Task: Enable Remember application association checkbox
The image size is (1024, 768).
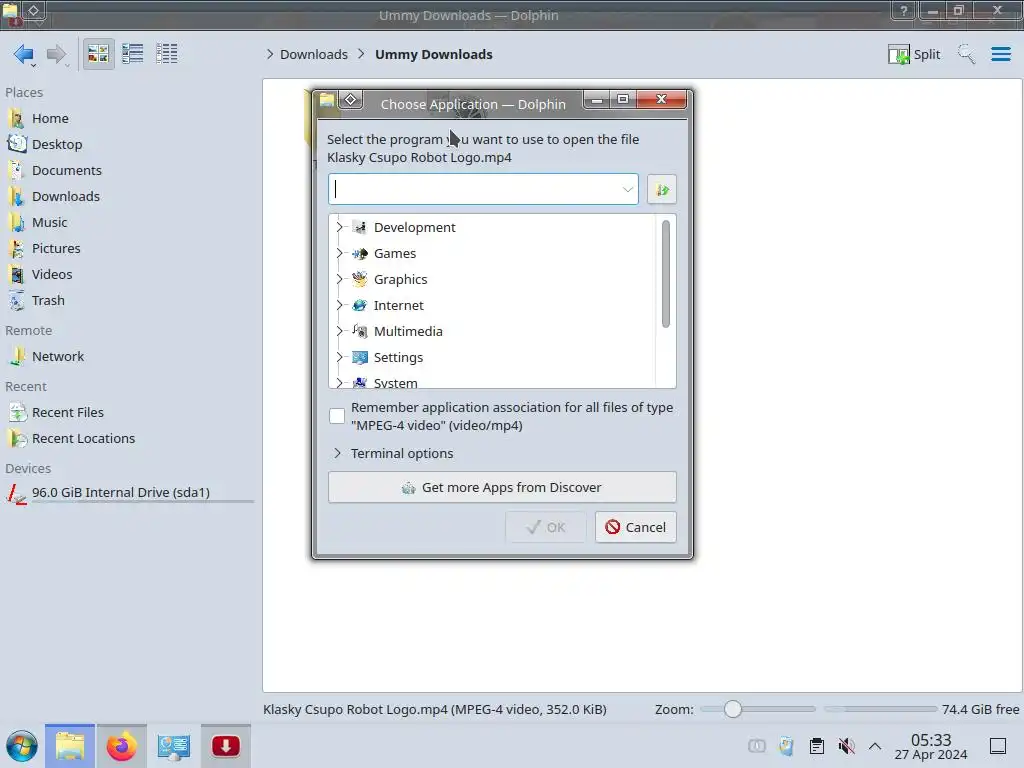Action: click(337, 416)
